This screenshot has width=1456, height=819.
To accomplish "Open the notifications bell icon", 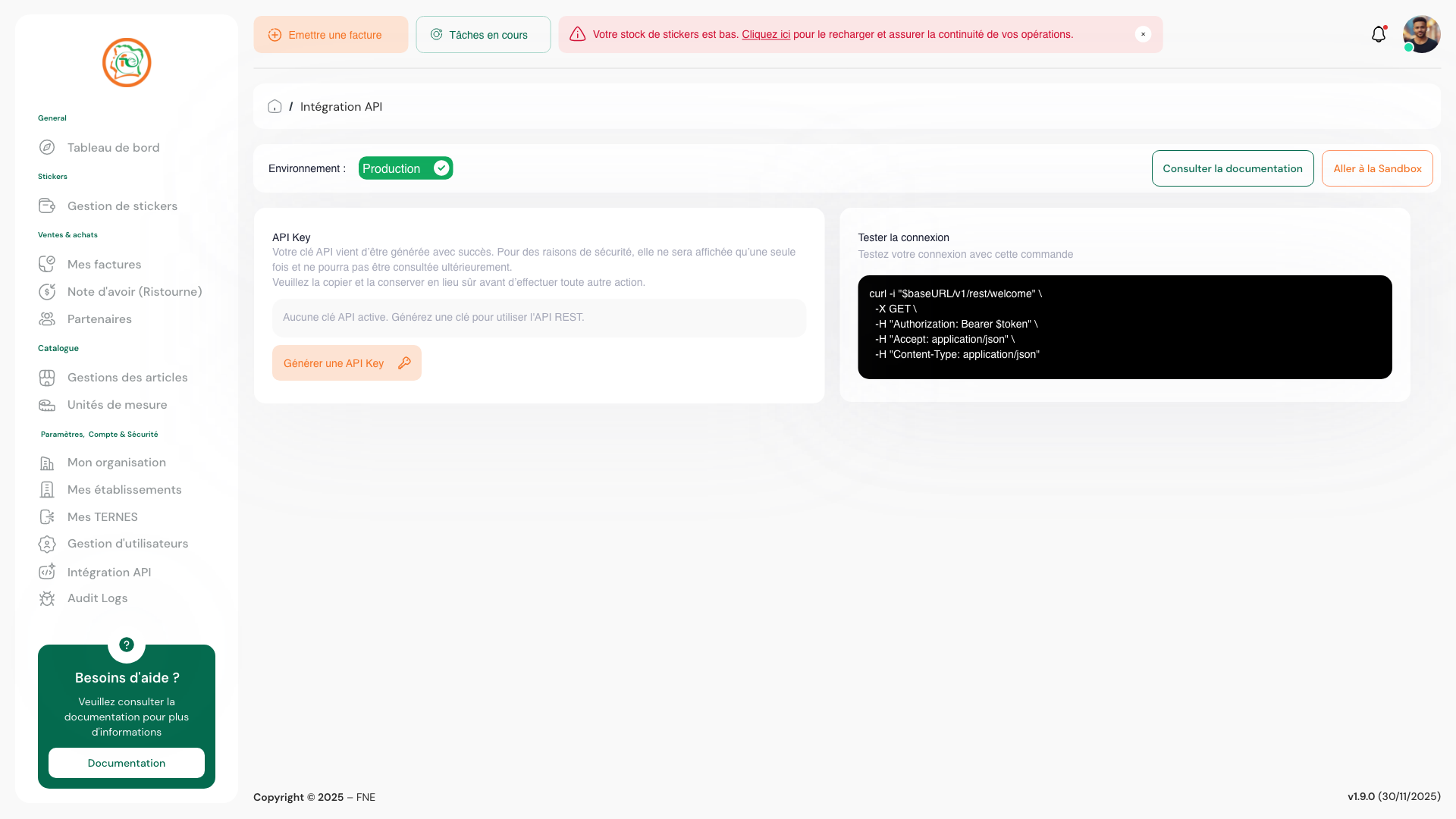I will [1379, 34].
